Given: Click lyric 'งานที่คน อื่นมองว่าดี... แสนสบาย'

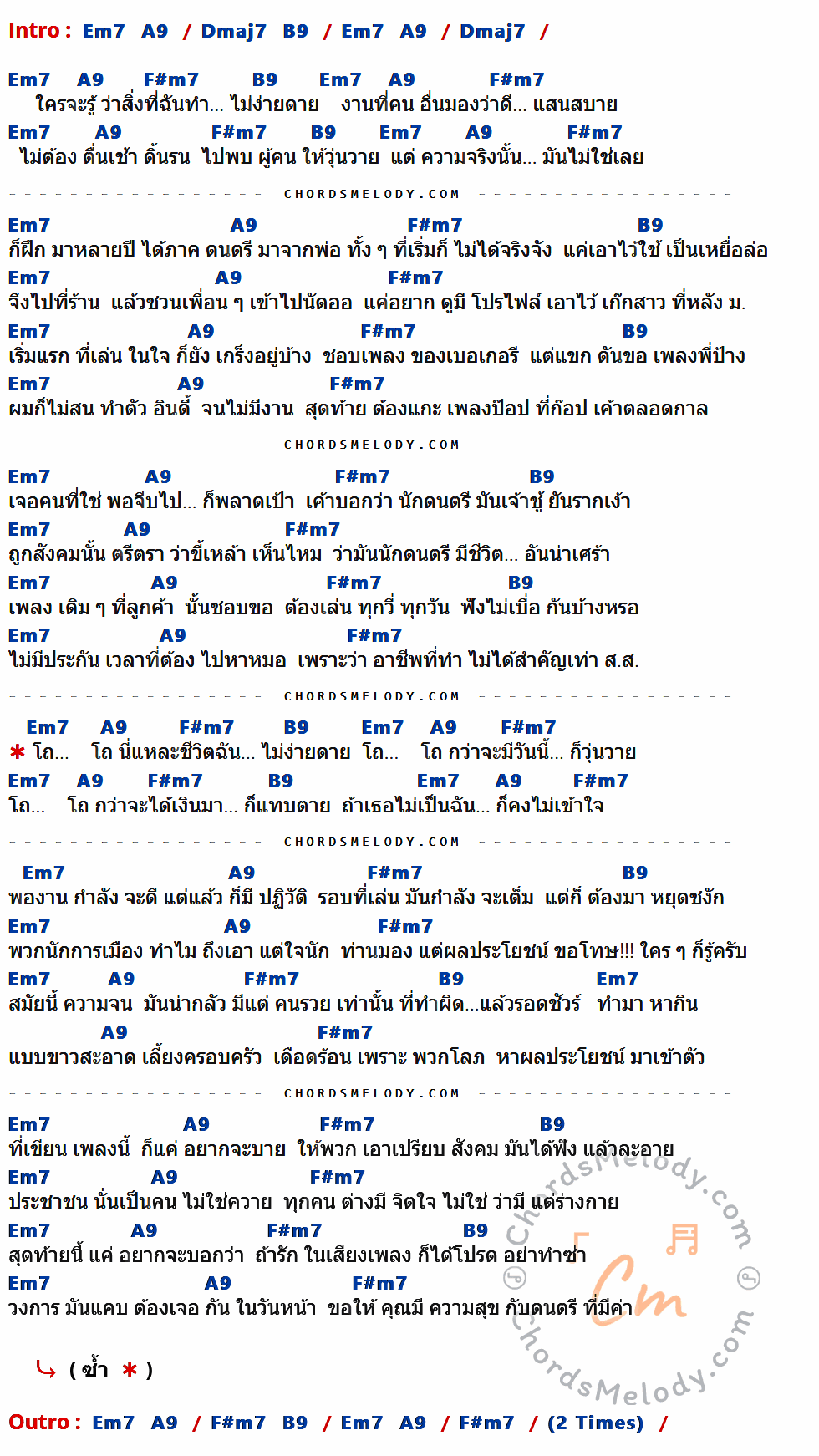Looking at the screenshot, I should pos(480,104).
